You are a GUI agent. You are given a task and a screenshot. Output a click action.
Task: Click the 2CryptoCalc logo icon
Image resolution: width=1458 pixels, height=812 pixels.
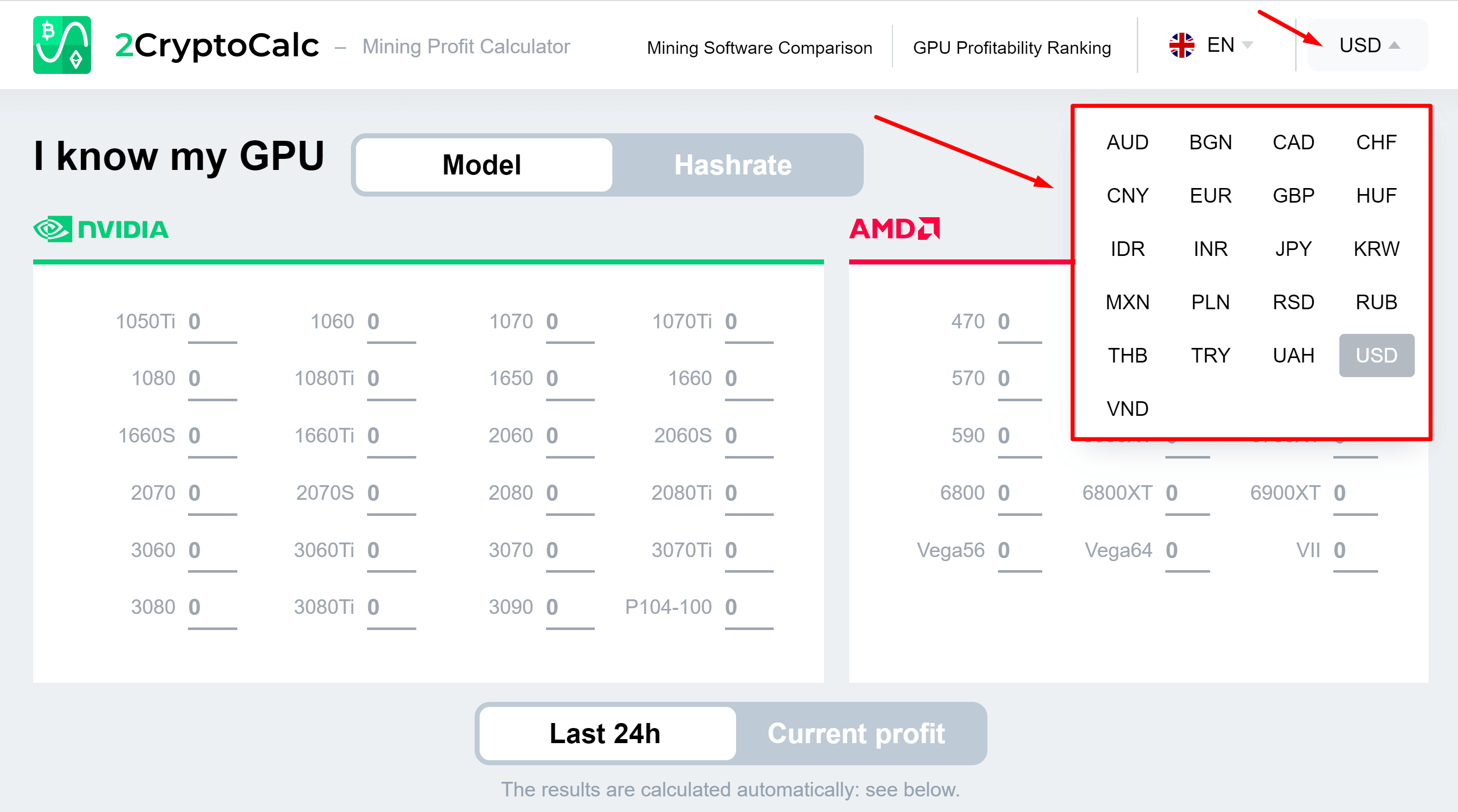[x=62, y=45]
